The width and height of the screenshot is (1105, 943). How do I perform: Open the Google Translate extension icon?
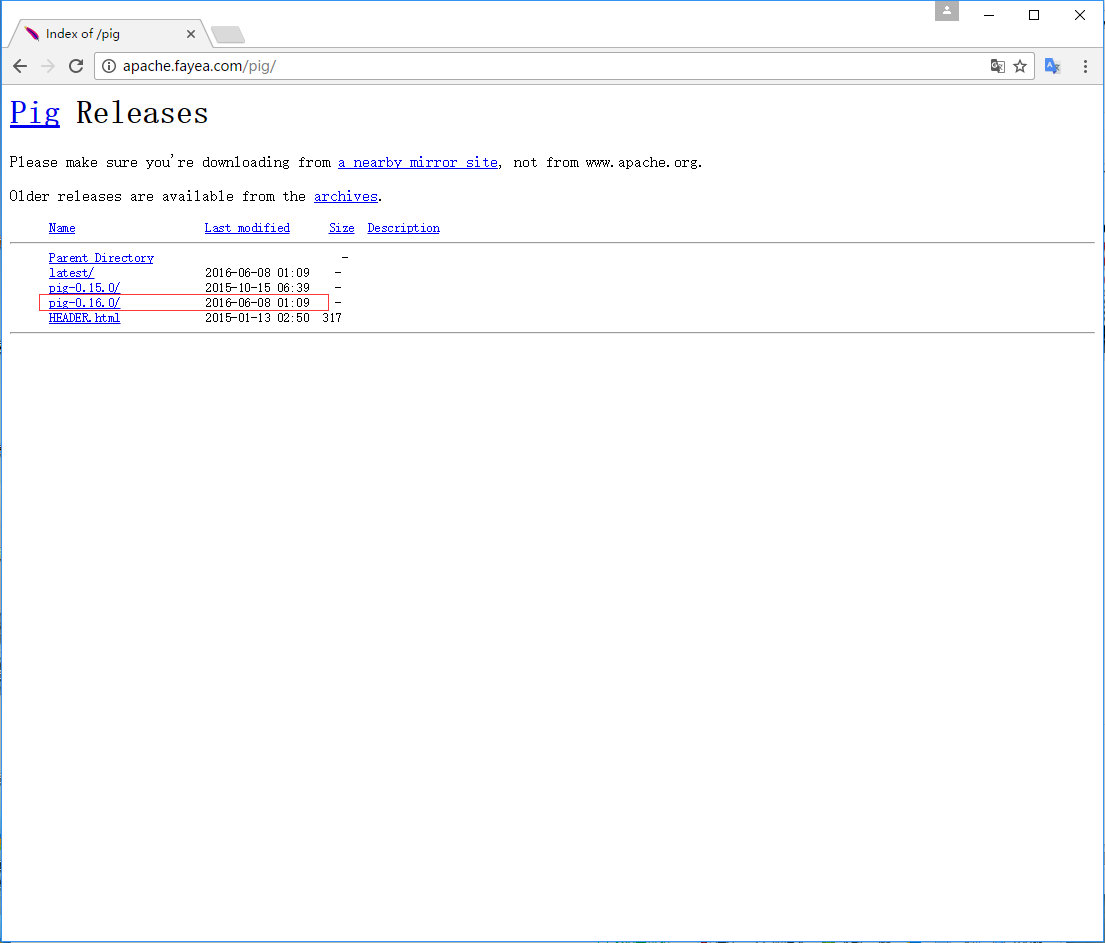(1052, 66)
